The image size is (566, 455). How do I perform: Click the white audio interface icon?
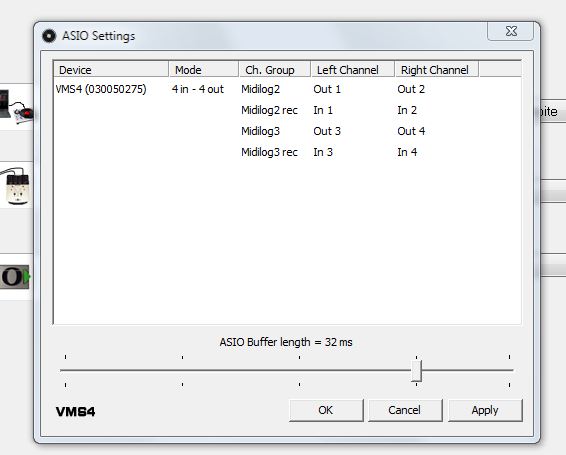pyautogui.click(x=15, y=186)
